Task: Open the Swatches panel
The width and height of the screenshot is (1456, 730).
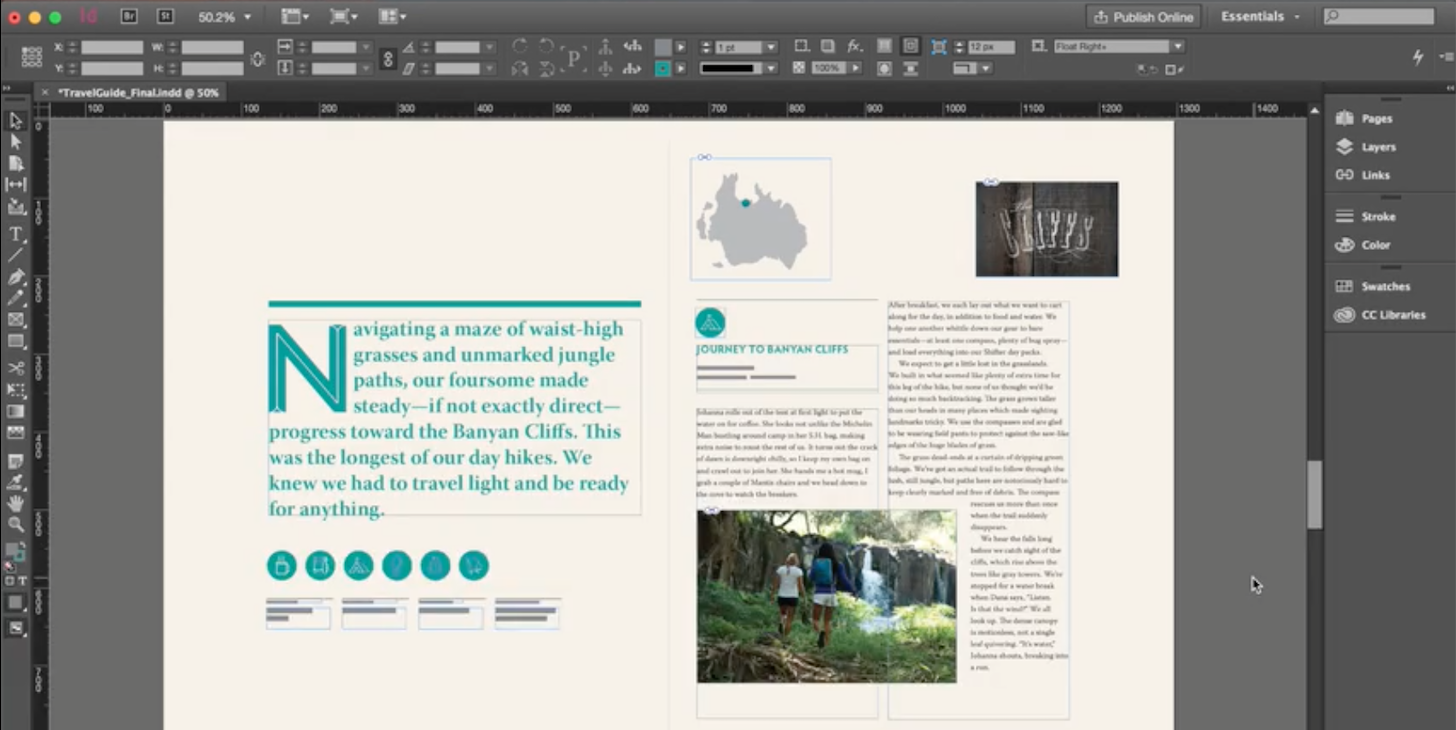Action: (x=1384, y=287)
